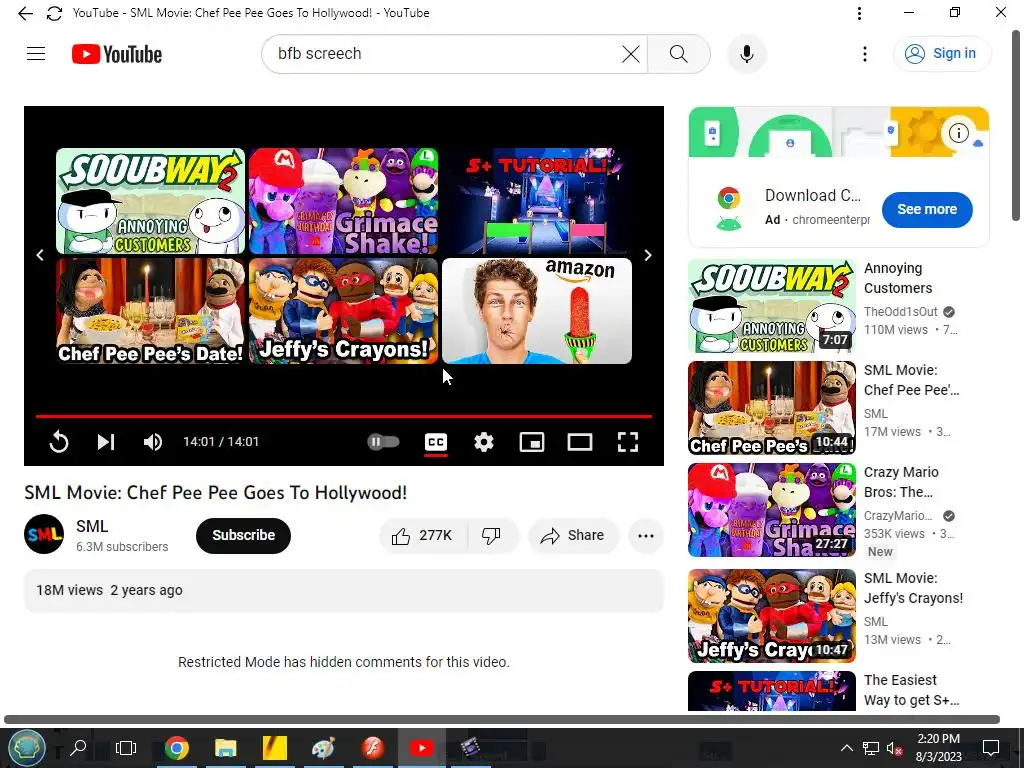Open TheOdd1sOut channel name
Image resolution: width=1024 pixels, height=768 pixels.
point(901,312)
